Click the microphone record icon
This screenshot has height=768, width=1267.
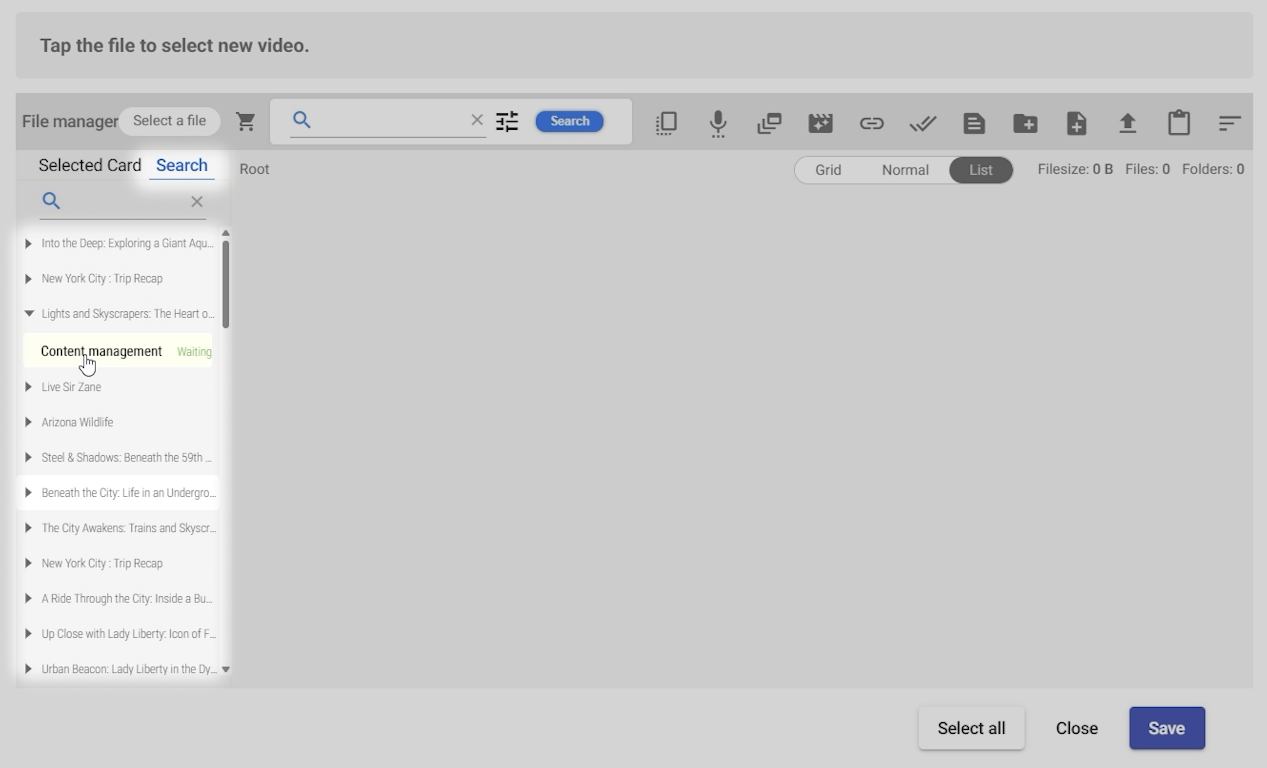pyautogui.click(x=718, y=123)
